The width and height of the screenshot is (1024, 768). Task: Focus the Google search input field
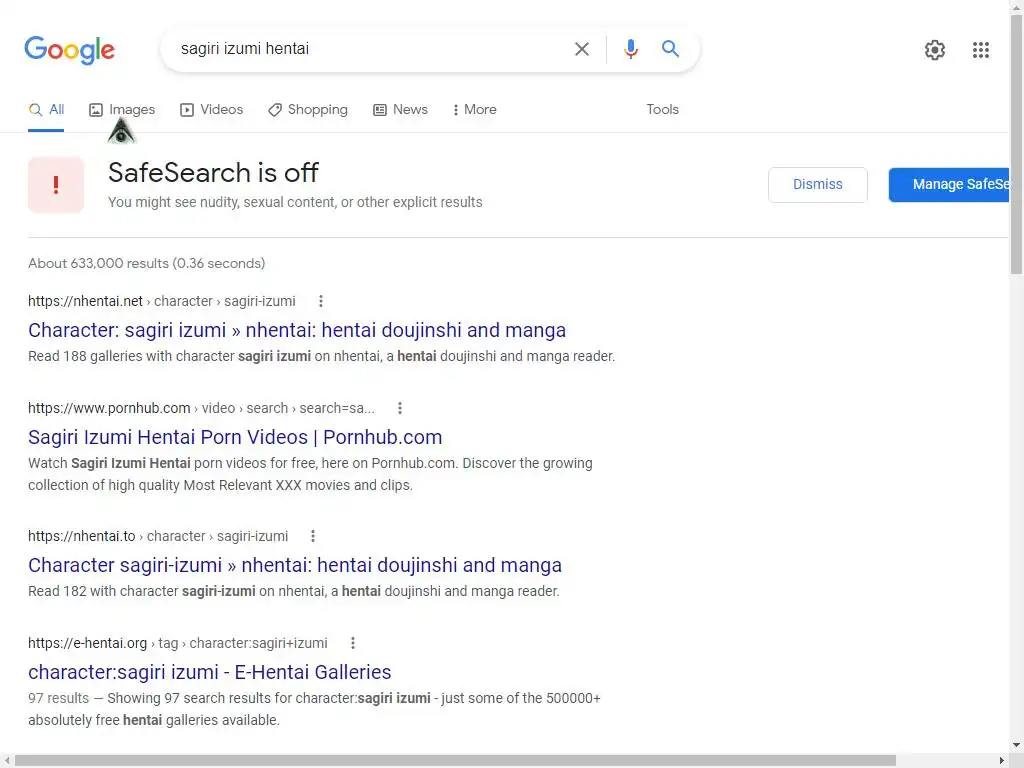(370, 49)
